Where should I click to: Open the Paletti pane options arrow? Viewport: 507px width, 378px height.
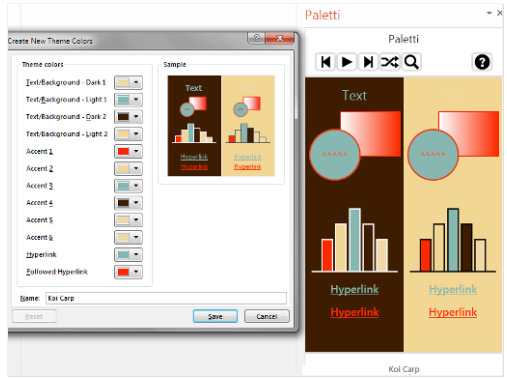click(489, 13)
